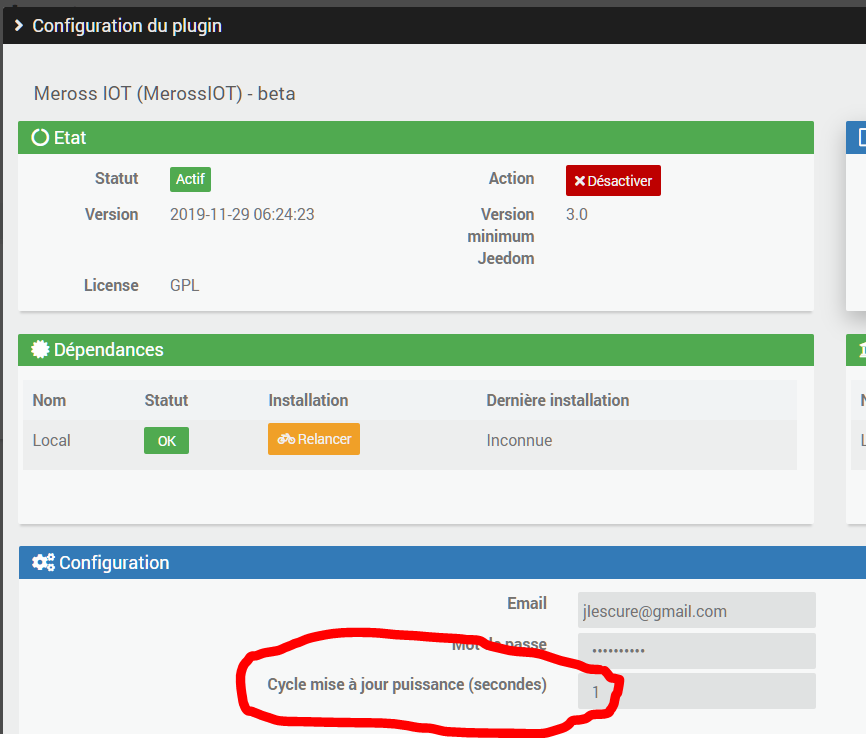Click the Désactiver button

613,181
